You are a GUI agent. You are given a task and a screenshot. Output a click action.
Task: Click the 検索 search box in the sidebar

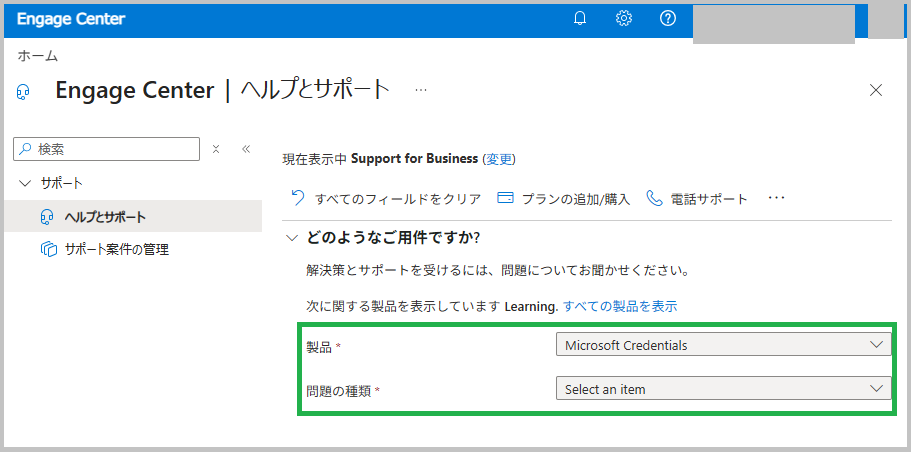click(106, 149)
